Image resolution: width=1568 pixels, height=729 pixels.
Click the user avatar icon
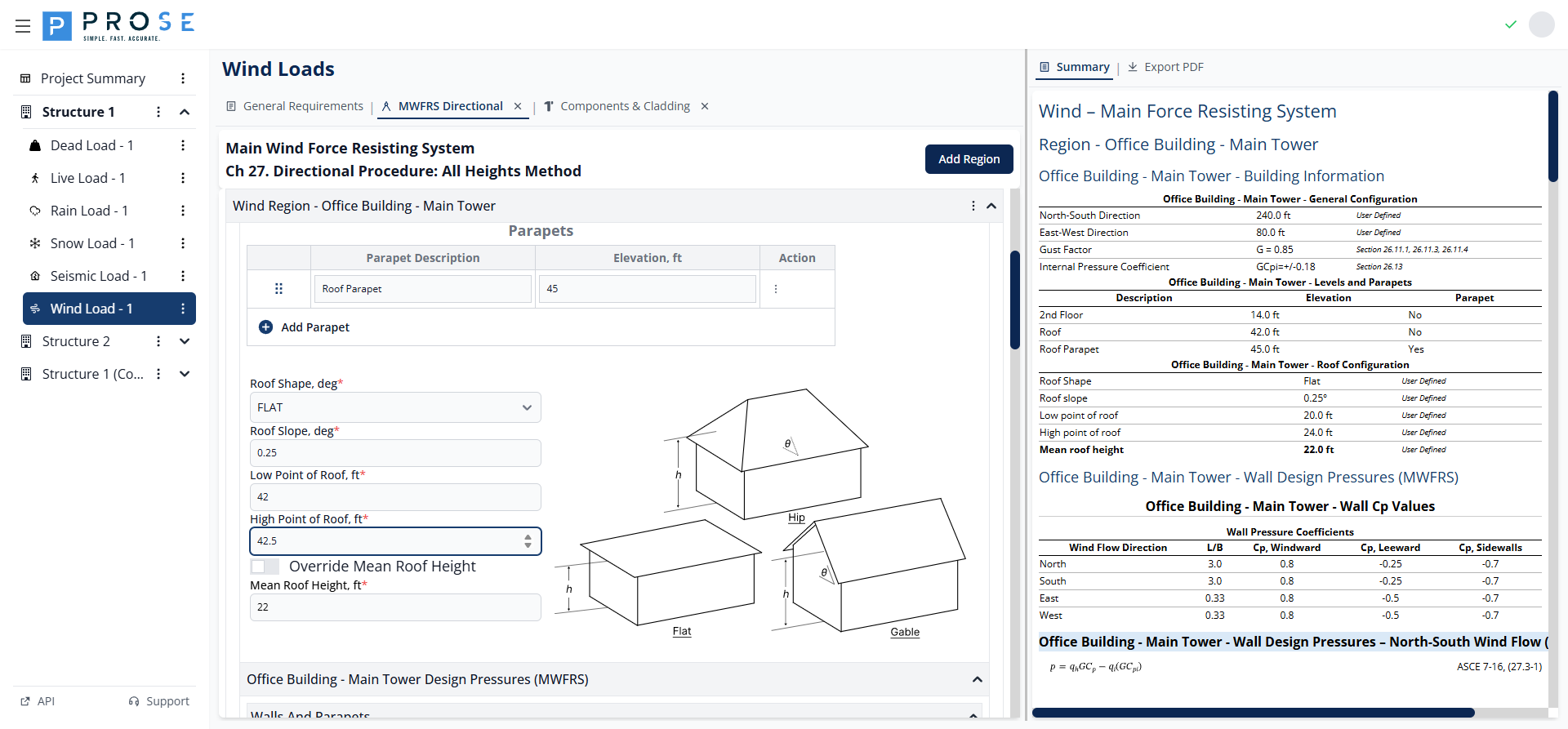(x=1541, y=24)
